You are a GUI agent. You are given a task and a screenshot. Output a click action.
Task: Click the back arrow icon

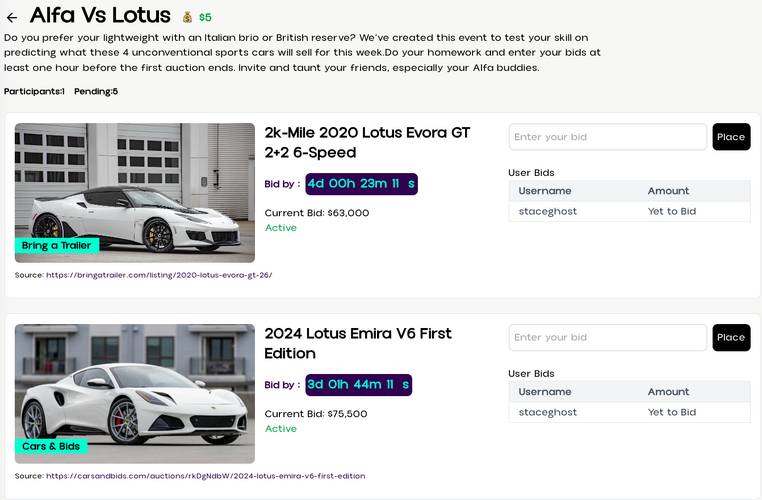[x=12, y=17]
